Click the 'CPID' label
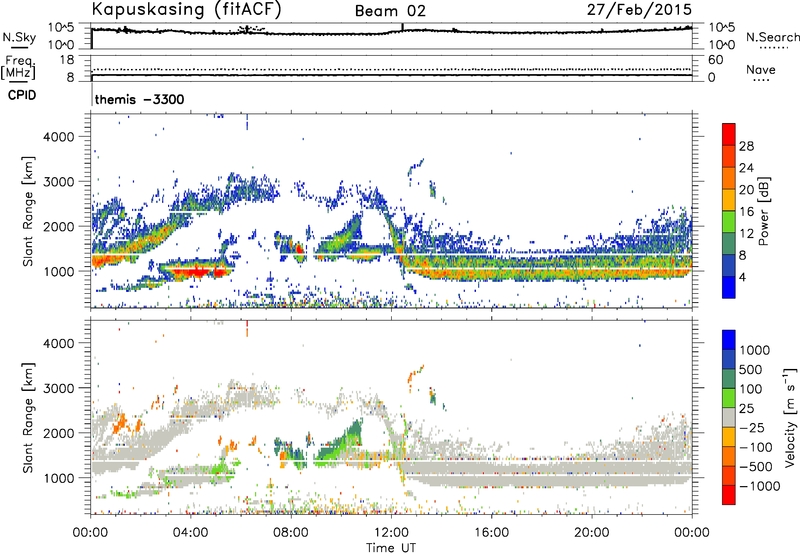This screenshot has height=554, width=800. 22,95
